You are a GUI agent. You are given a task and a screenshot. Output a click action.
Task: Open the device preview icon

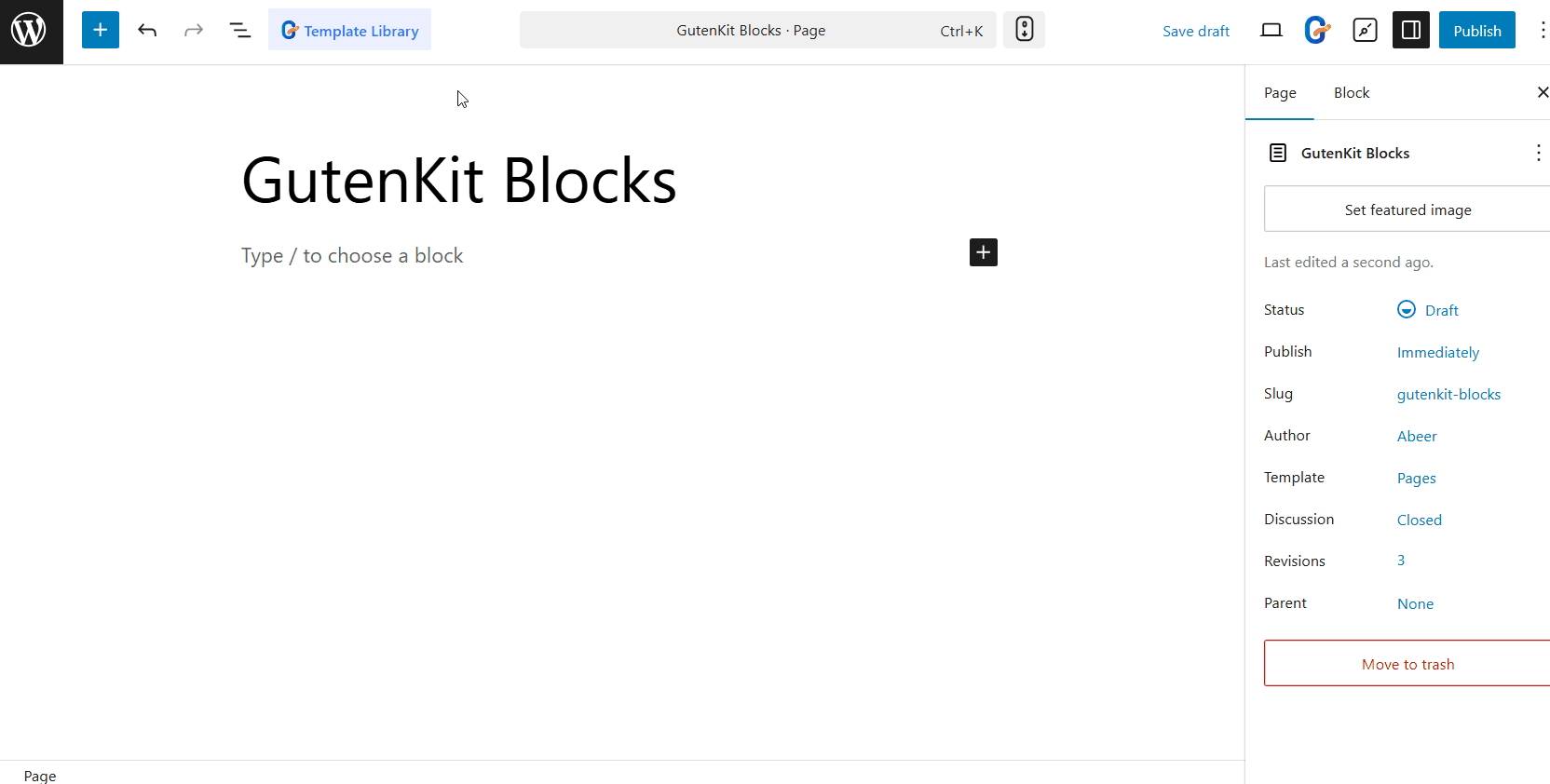tap(1271, 30)
